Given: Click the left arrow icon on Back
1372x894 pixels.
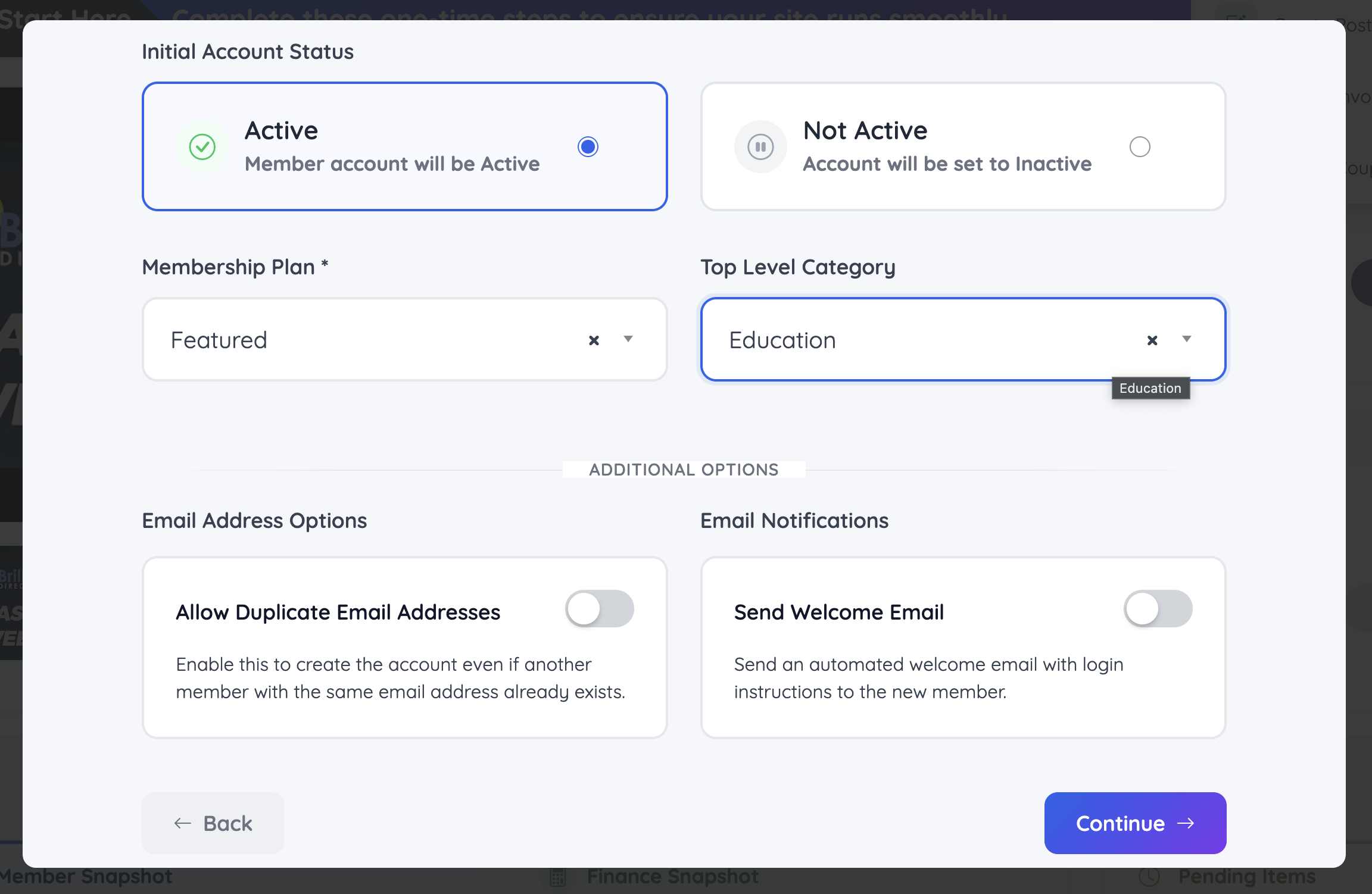Looking at the screenshot, I should tap(182, 823).
